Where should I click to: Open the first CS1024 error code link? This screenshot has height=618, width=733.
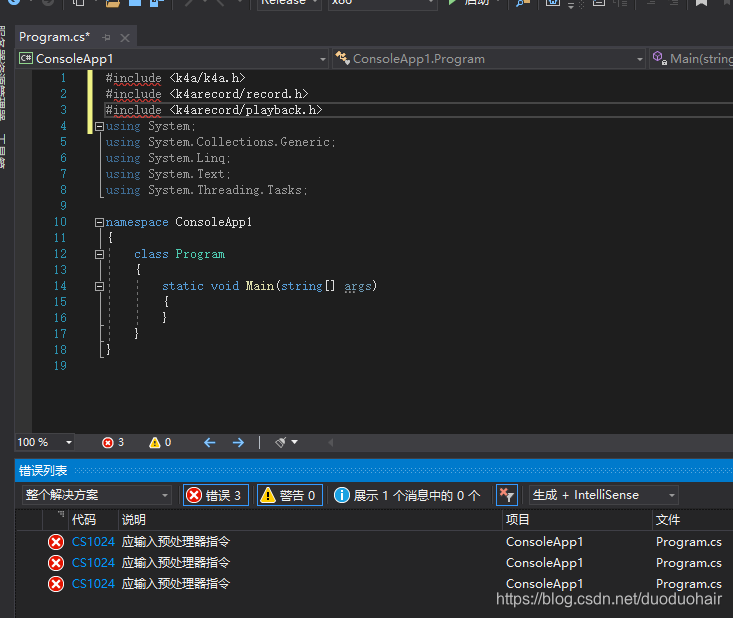click(93, 542)
